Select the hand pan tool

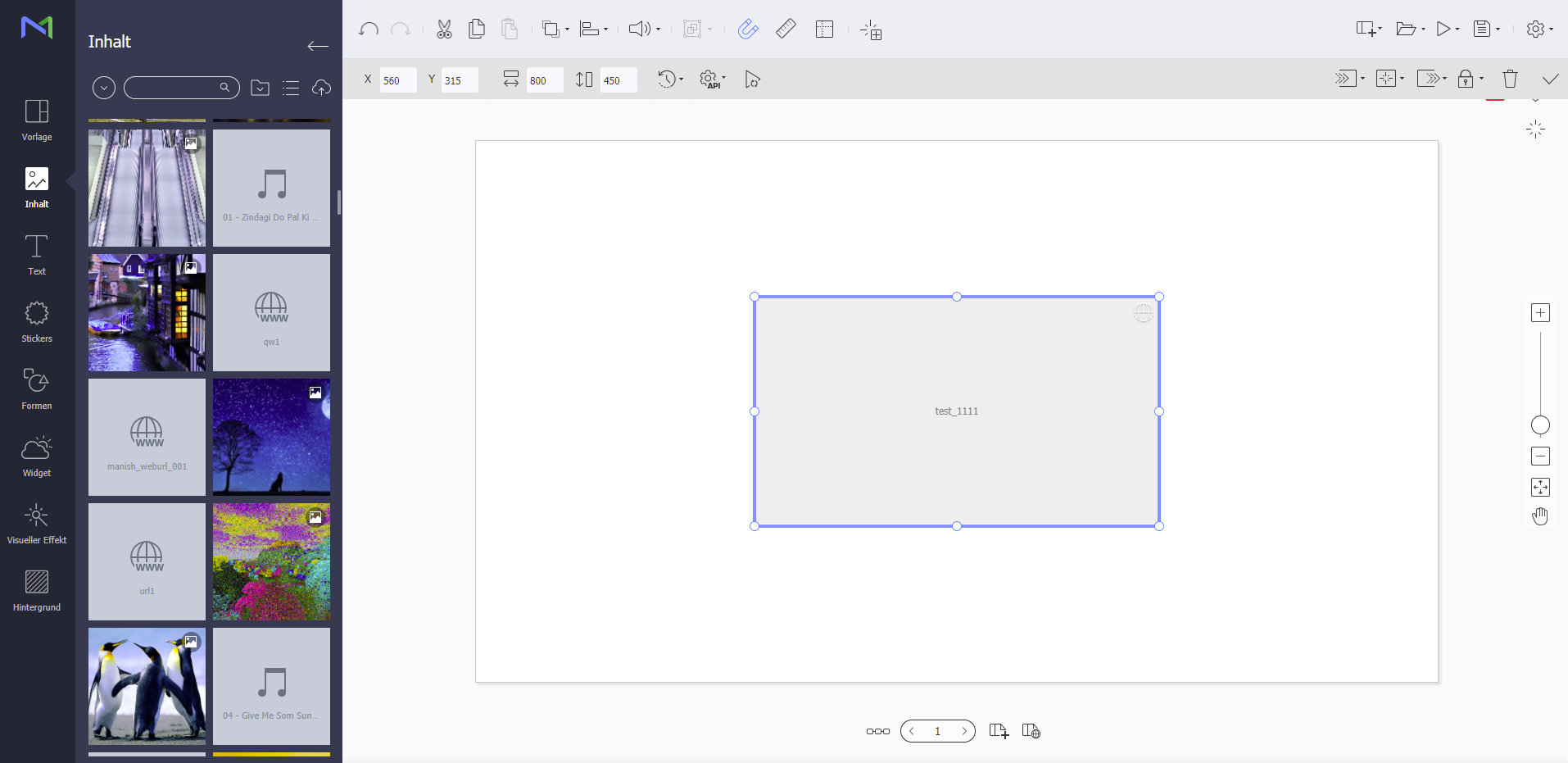[1540, 516]
